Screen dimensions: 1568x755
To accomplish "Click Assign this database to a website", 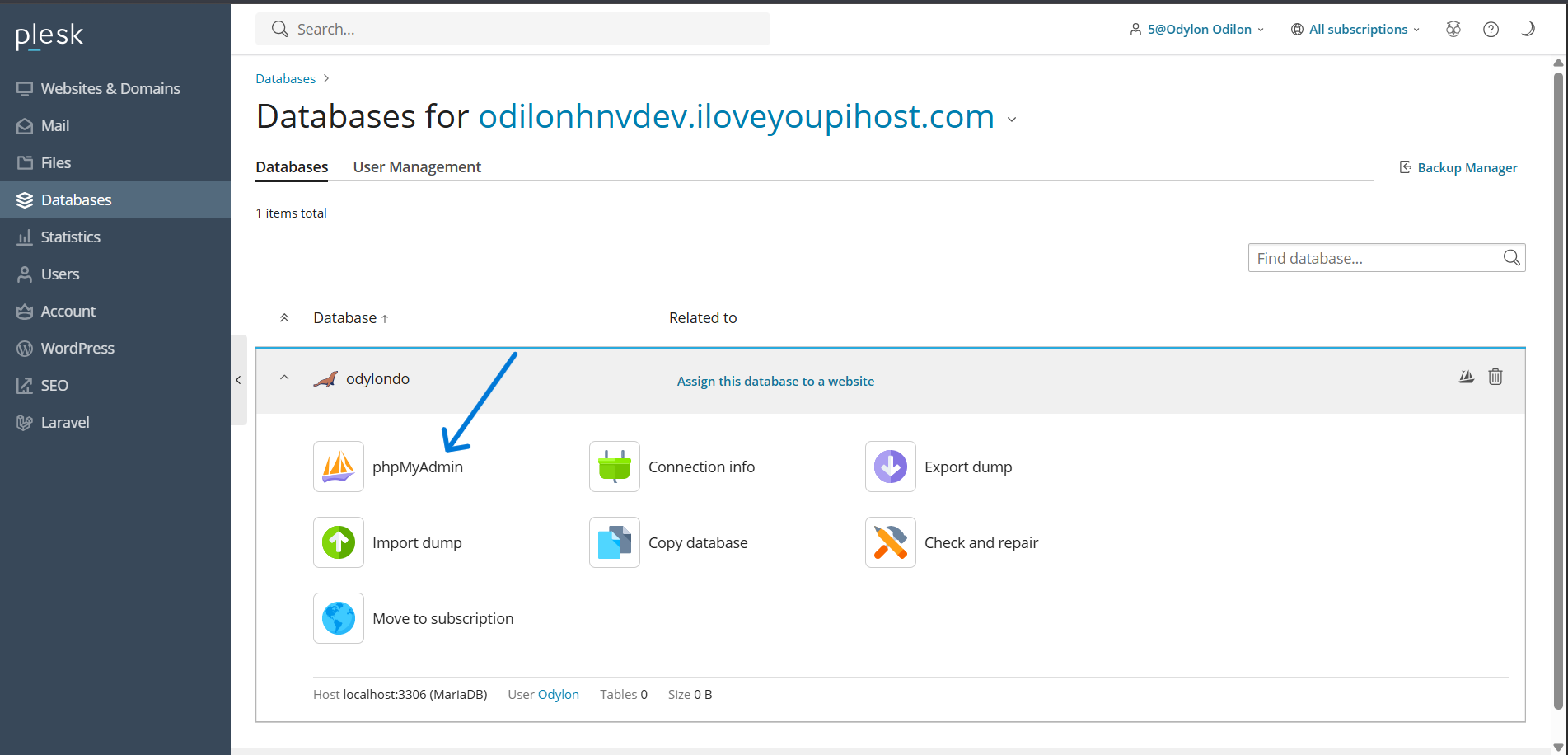I will click(x=775, y=381).
